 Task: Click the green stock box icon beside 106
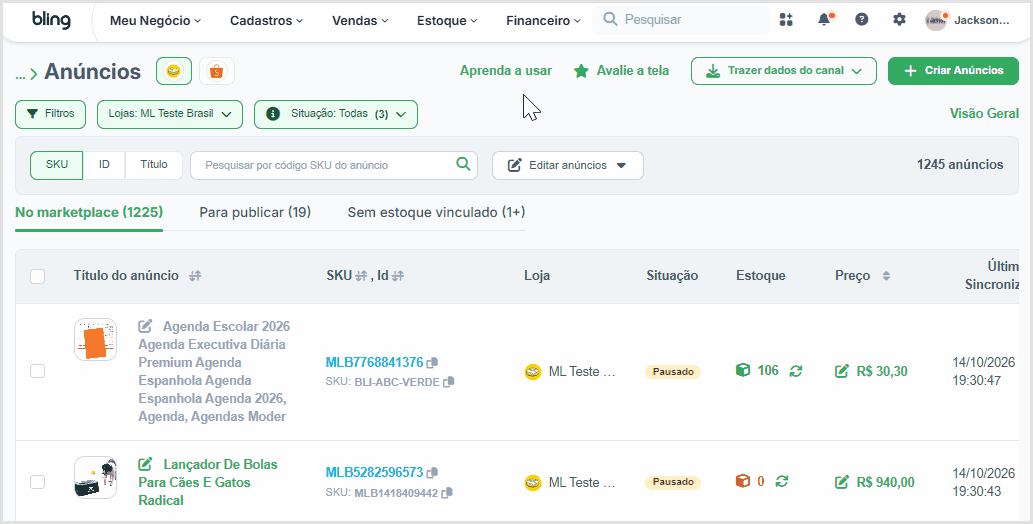tap(742, 370)
